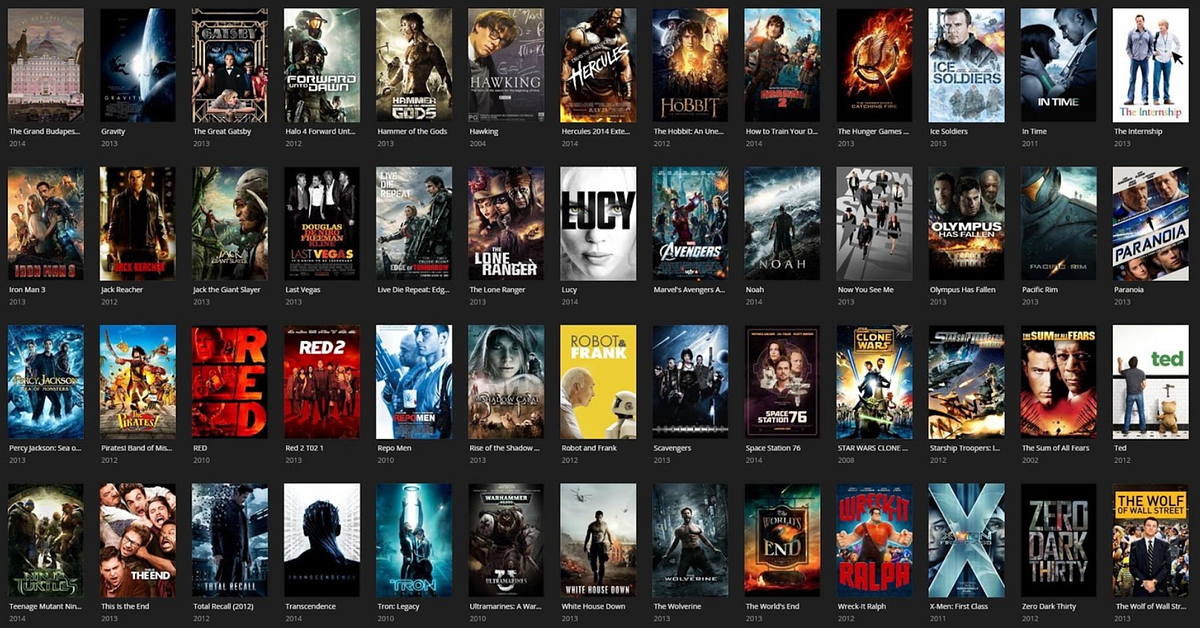Select Teenage Mutant Ninja Turtles poster
The width and height of the screenshot is (1200, 628).
point(46,540)
